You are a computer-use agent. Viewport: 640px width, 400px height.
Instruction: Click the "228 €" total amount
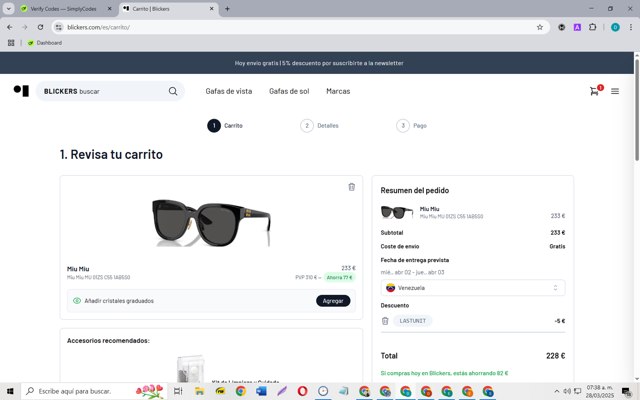pos(556,356)
